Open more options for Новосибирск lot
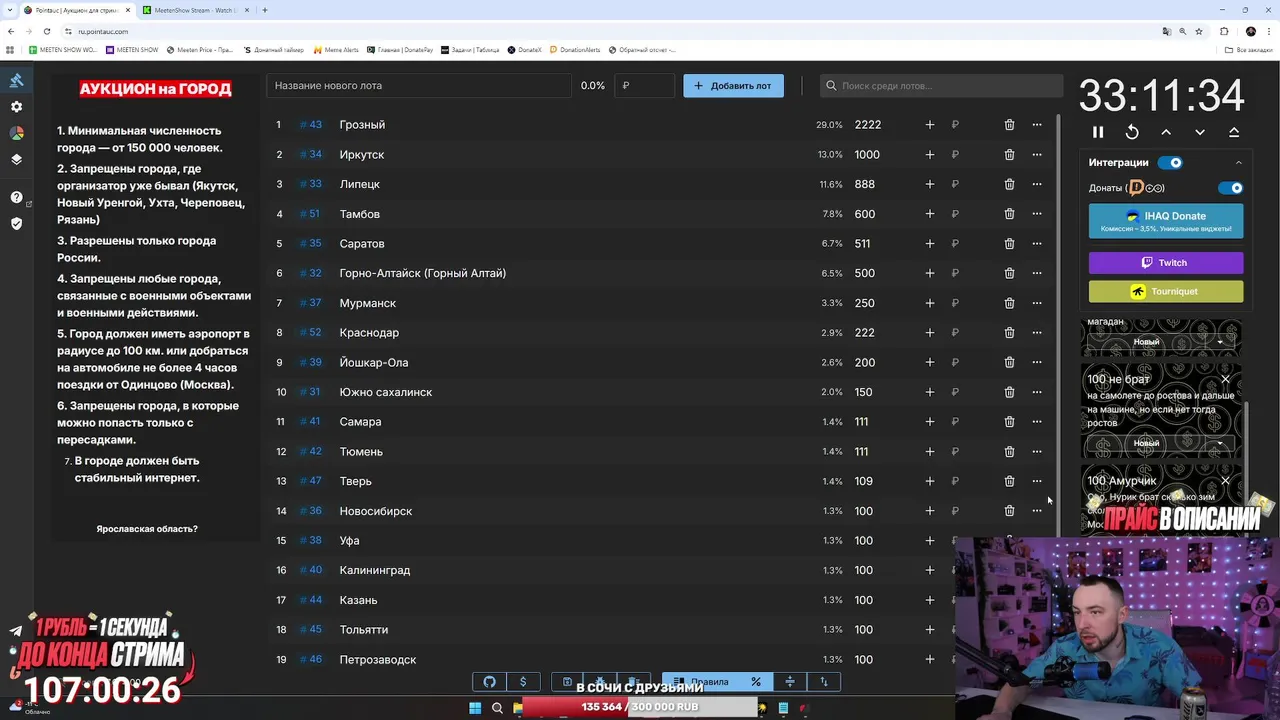This screenshot has height=720, width=1280. [1037, 511]
